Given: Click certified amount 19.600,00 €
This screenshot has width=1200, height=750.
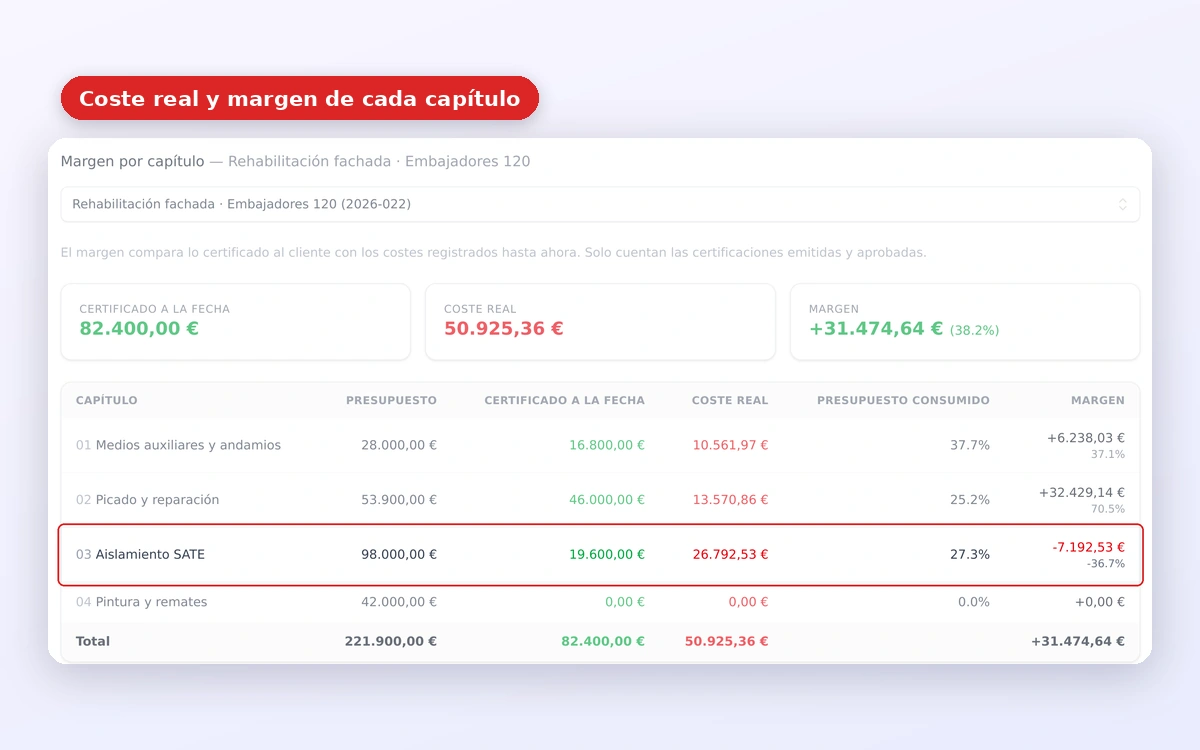Looking at the screenshot, I should click(x=607, y=554).
